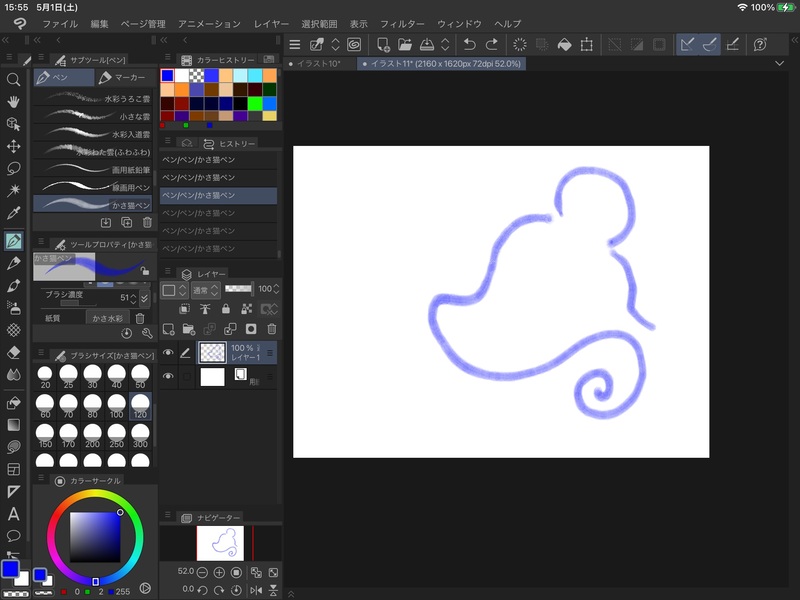Image resolution: width=800 pixels, height=600 pixels.
Task: Switch to マーカー sub tool tab
Action: (124, 77)
